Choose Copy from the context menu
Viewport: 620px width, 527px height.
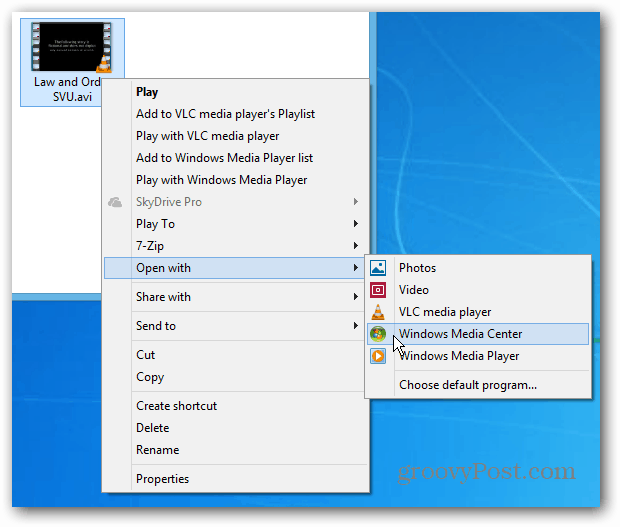(x=236, y=377)
